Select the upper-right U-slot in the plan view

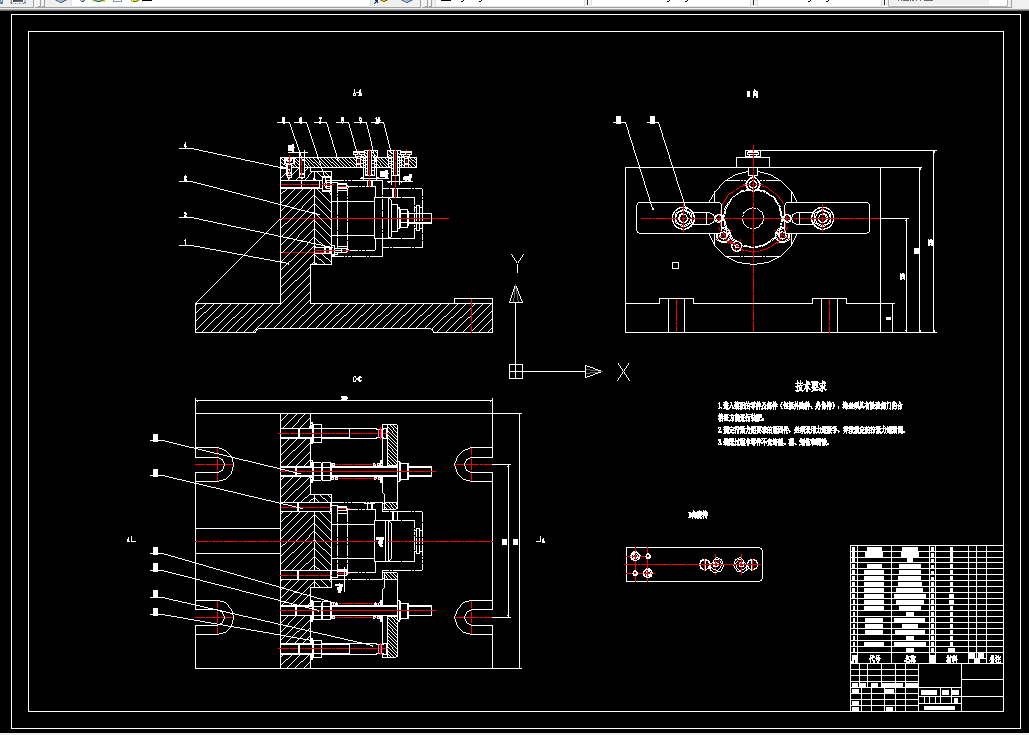click(x=474, y=465)
